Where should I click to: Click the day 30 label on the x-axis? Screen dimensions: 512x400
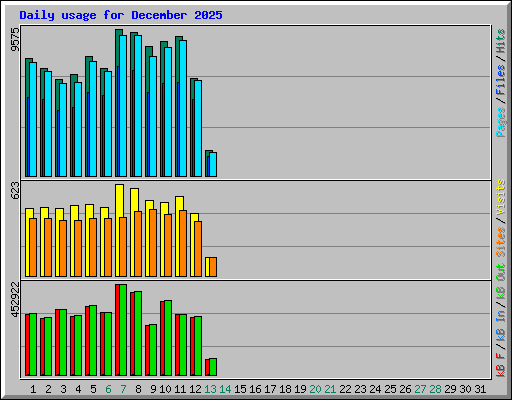click(x=465, y=389)
